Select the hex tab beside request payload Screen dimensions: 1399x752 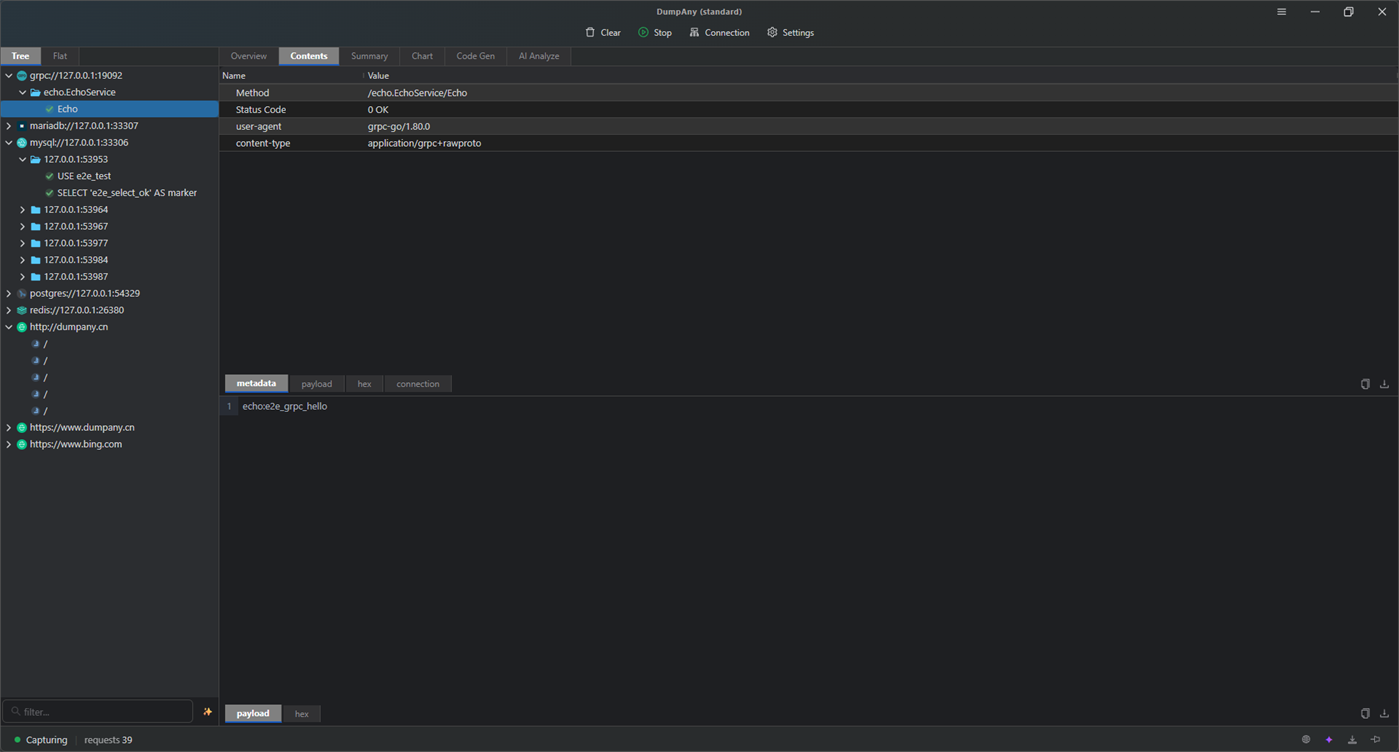[365, 384]
